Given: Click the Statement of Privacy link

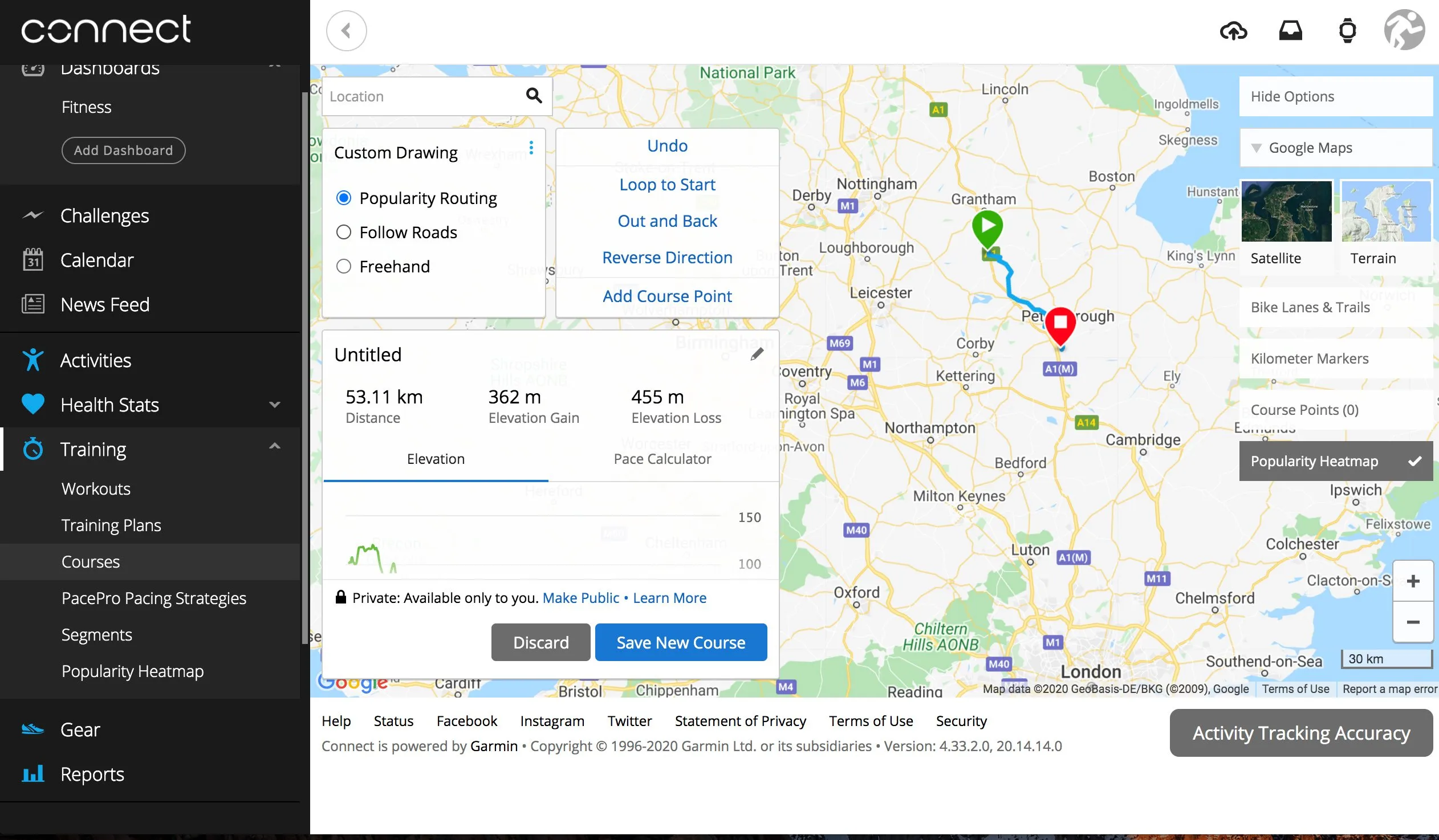Looking at the screenshot, I should pos(741,721).
